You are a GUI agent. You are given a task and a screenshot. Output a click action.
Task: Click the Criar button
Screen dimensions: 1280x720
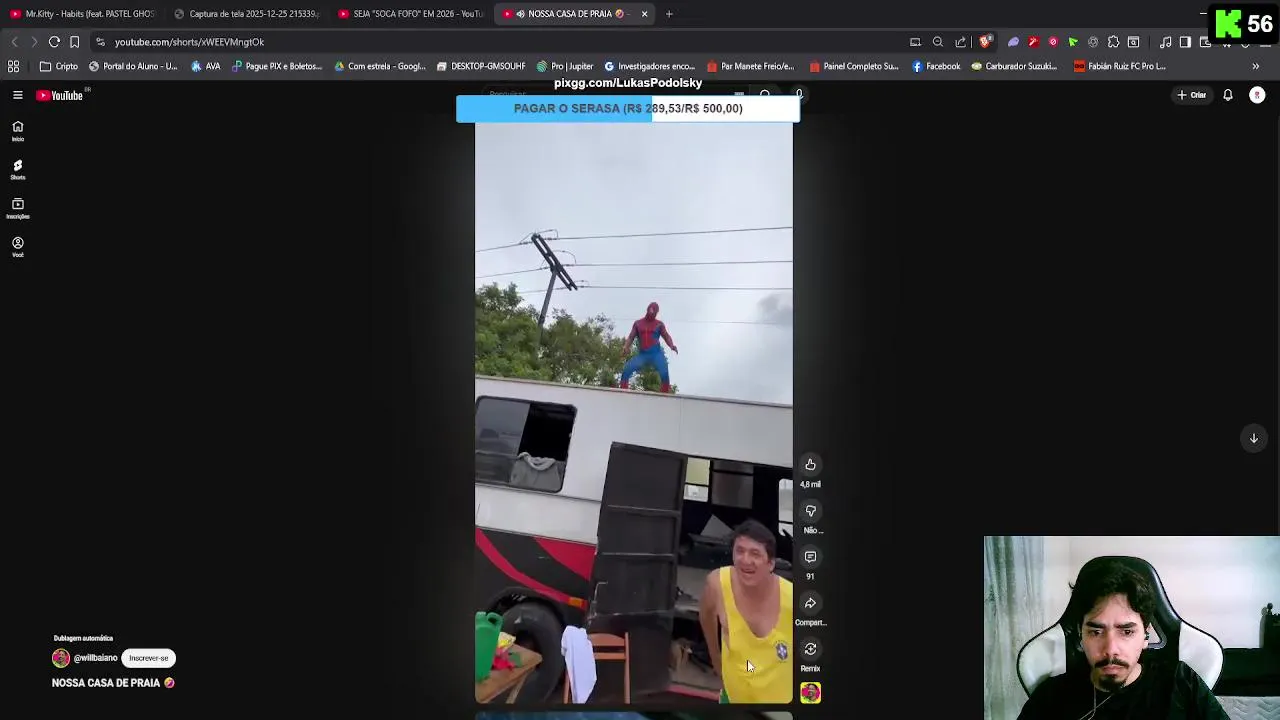coord(1191,95)
